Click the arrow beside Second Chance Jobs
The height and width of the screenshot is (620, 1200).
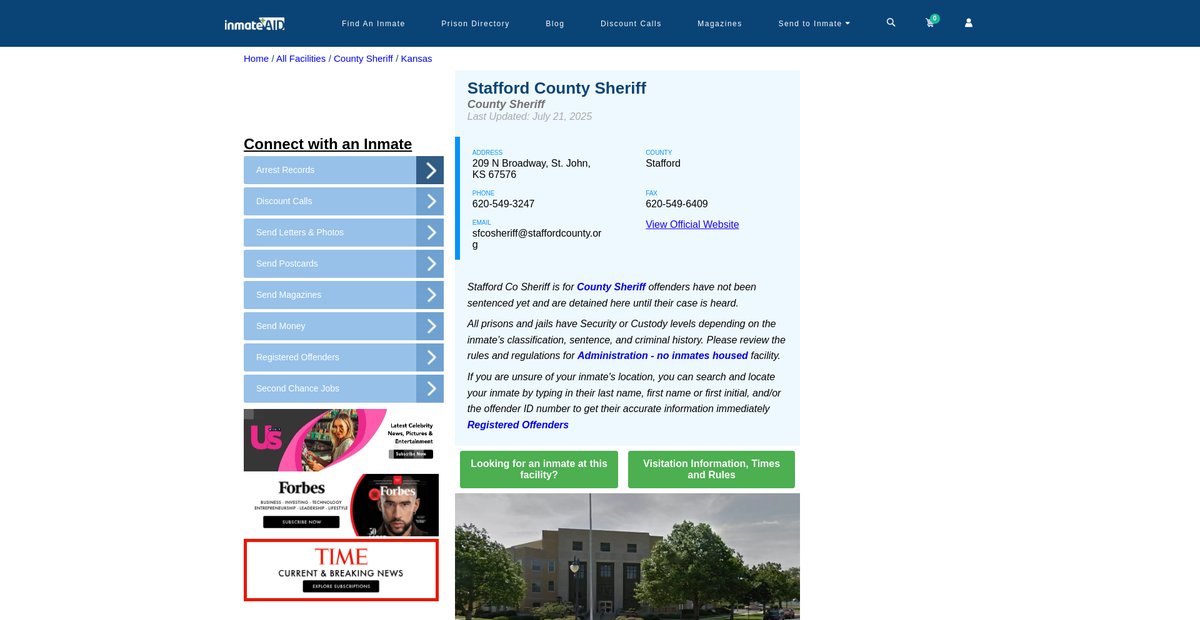tap(430, 388)
